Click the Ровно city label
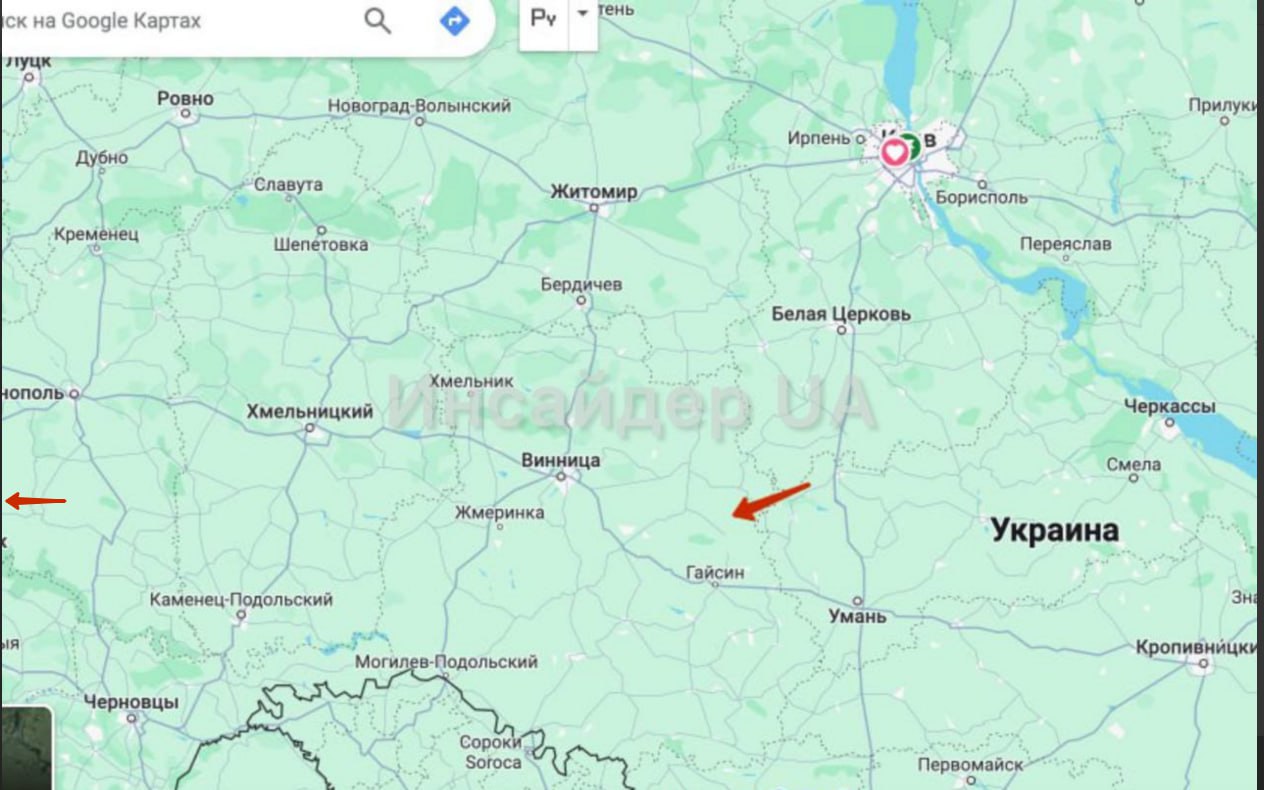Viewport: 1264px width, 790px height. pyautogui.click(x=186, y=98)
